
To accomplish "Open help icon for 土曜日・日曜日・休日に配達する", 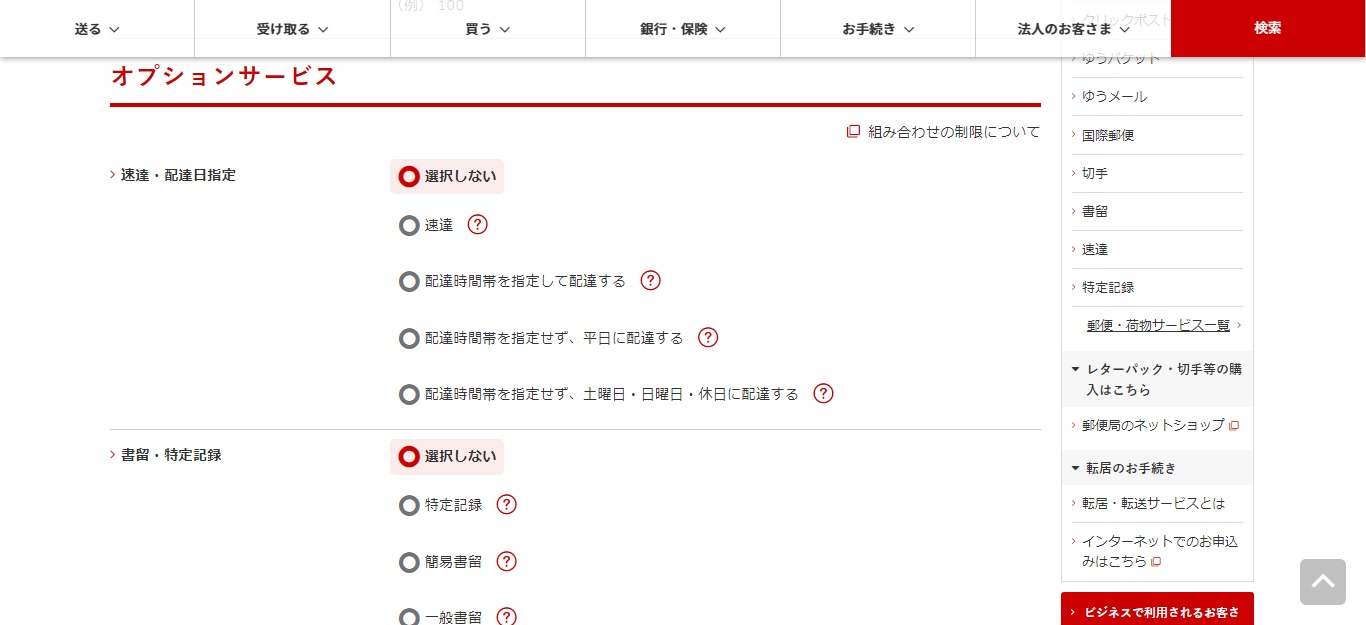I will 824,393.
